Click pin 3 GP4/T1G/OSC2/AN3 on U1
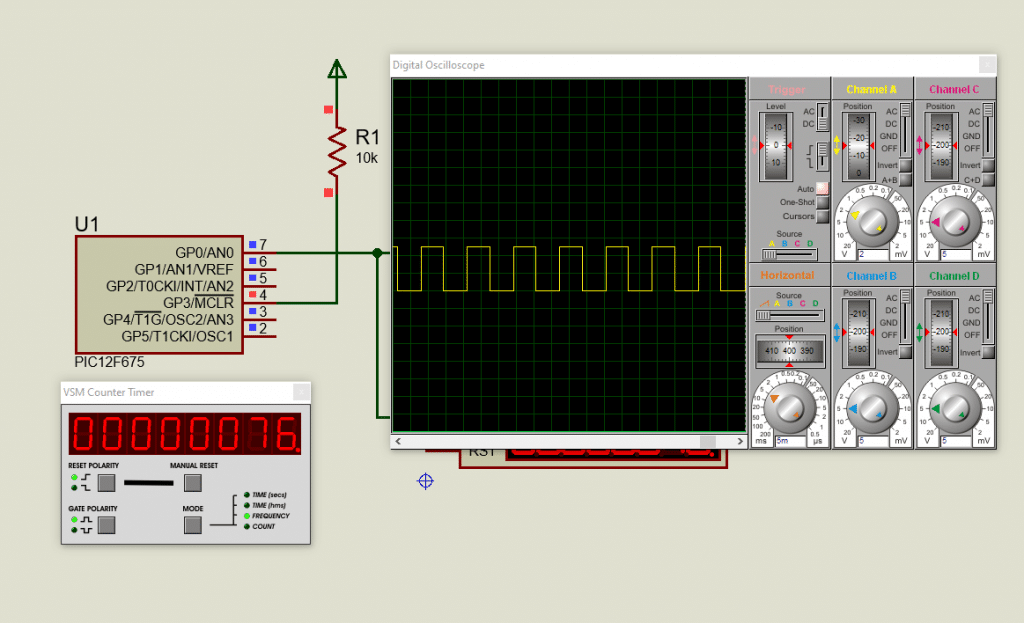The image size is (1024, 623). [x=261, y=320]
